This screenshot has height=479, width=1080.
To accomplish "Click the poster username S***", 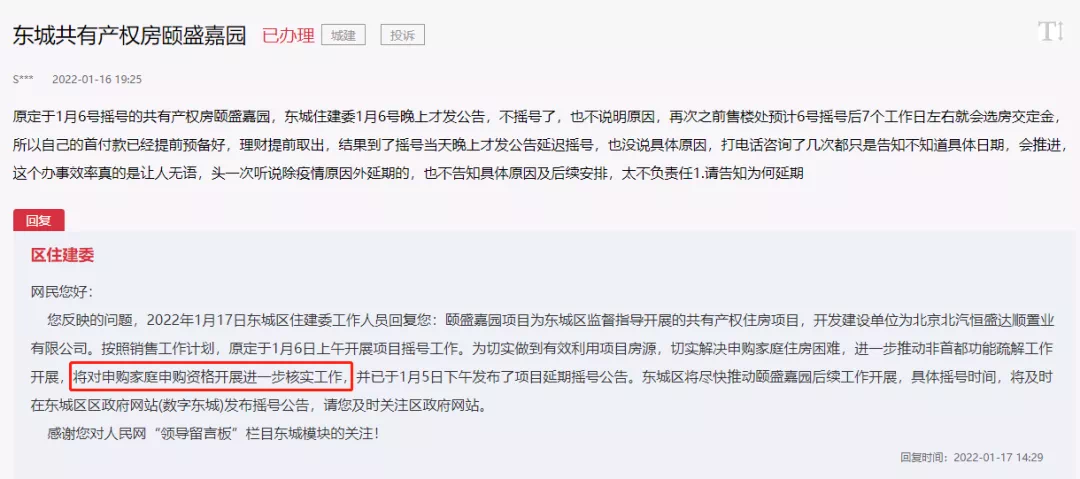I will 23,79.
